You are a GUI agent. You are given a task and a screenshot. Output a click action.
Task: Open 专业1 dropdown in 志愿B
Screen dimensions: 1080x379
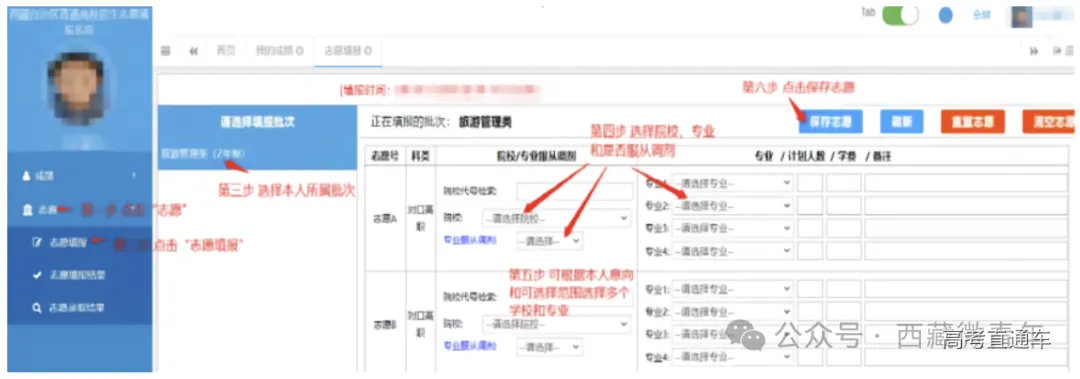tap(733, 289)
